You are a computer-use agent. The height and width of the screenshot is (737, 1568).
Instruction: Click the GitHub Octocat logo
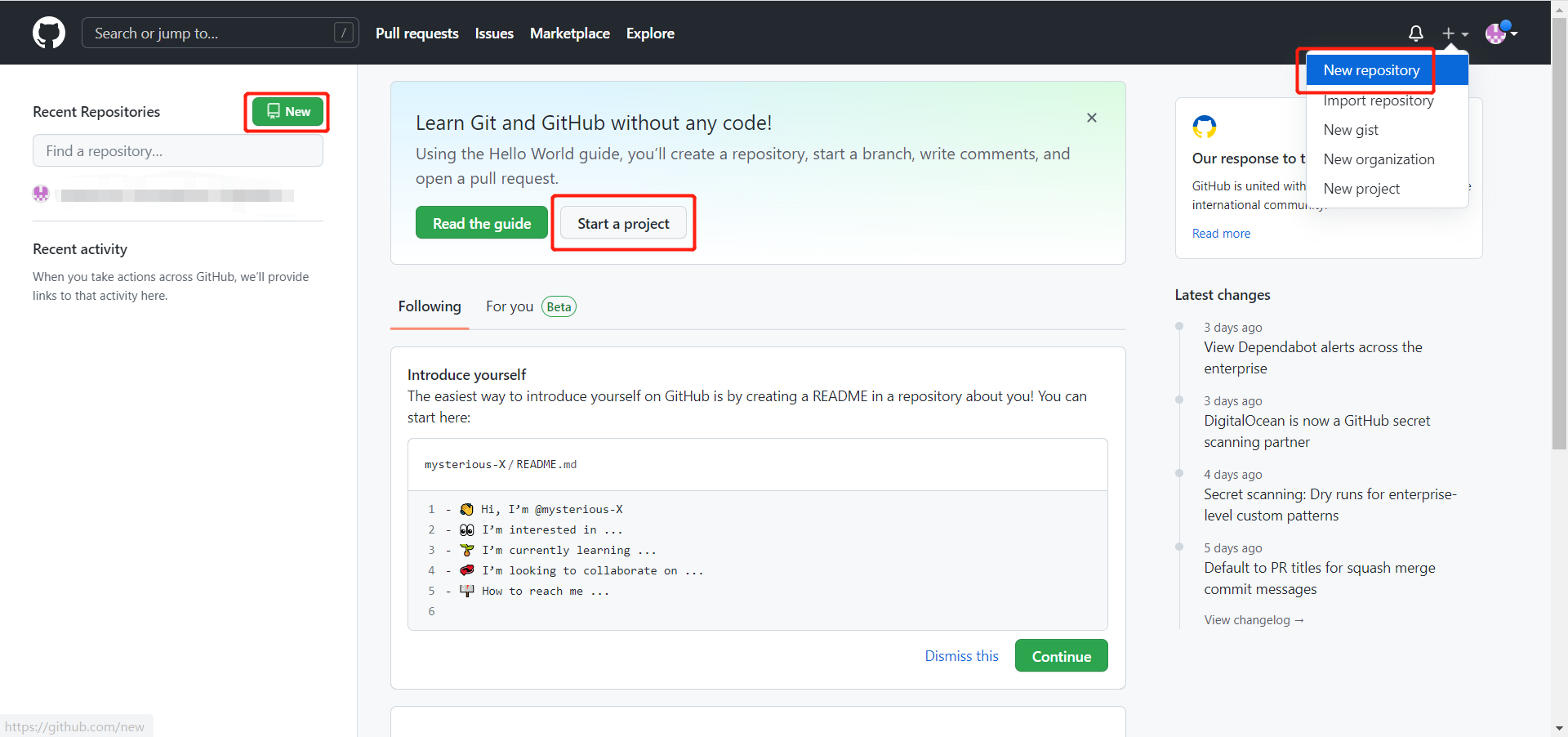pyautogui.click(x=49, y=33)
